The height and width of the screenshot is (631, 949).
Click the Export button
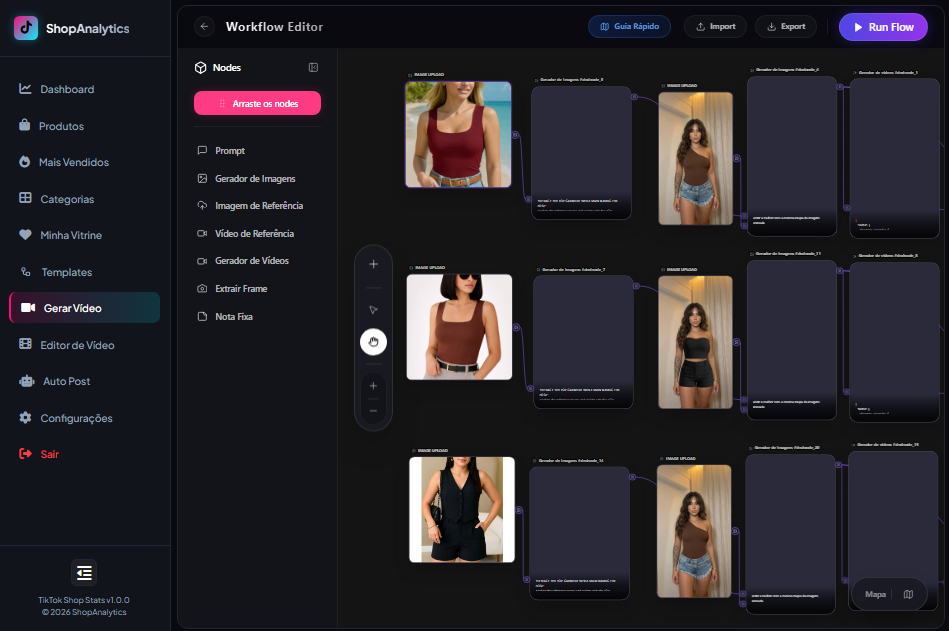786,27
